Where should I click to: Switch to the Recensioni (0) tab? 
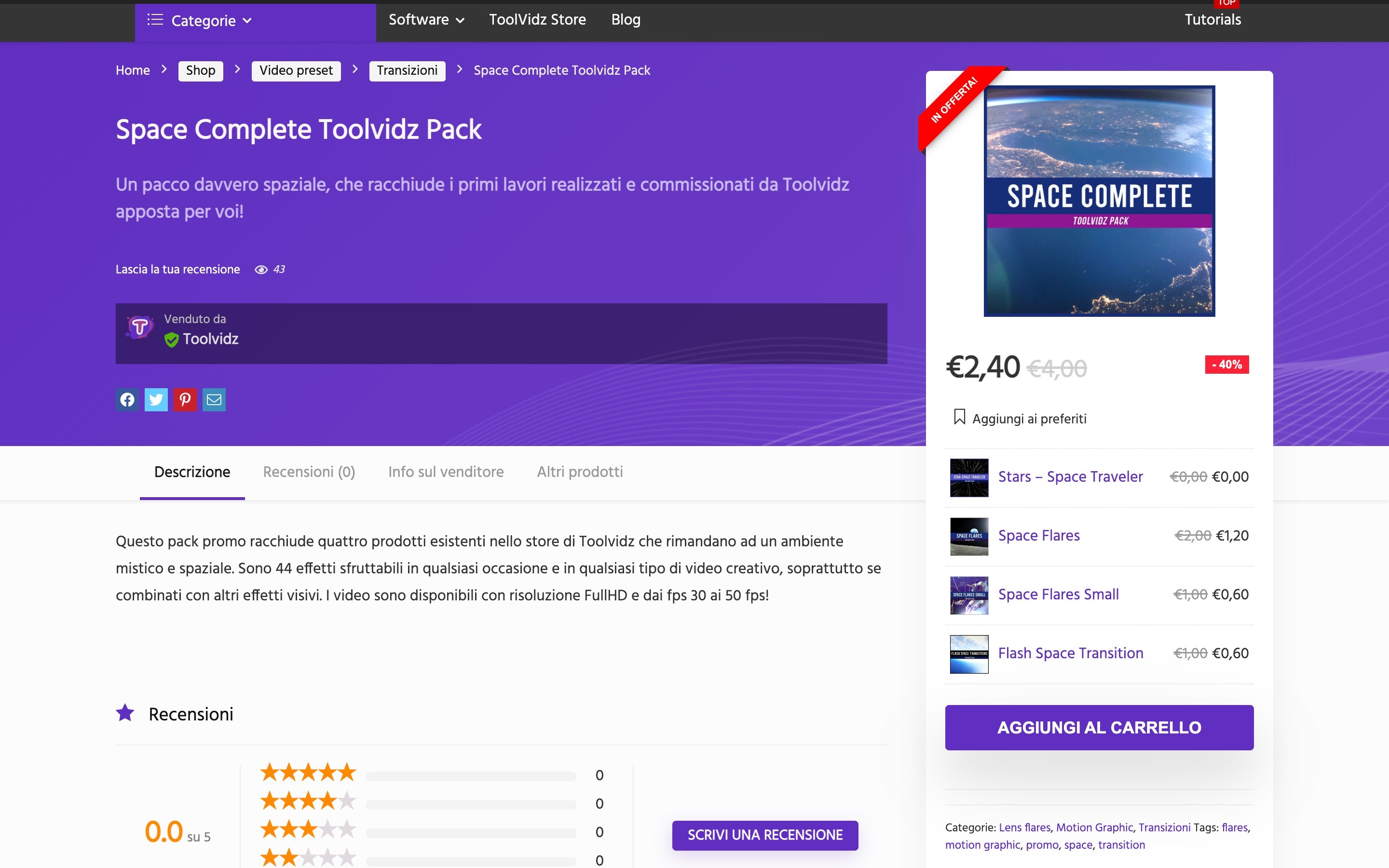click(x=309, y=472)
